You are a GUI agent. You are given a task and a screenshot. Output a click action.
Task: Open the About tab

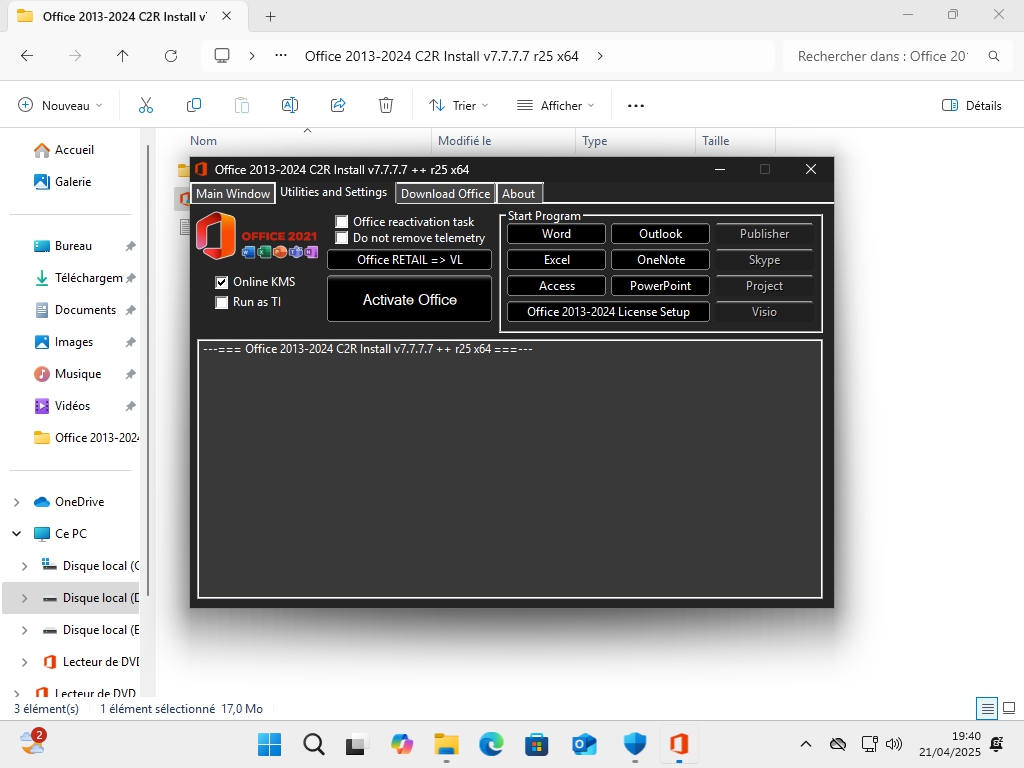click(x=518, y=194)
